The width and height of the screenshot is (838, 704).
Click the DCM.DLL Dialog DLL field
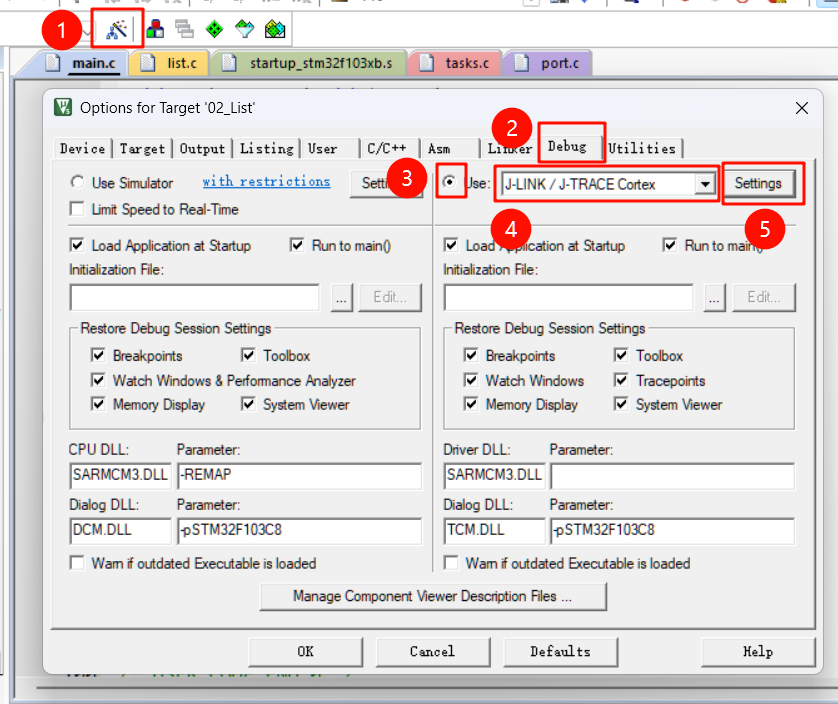(120, 530)
